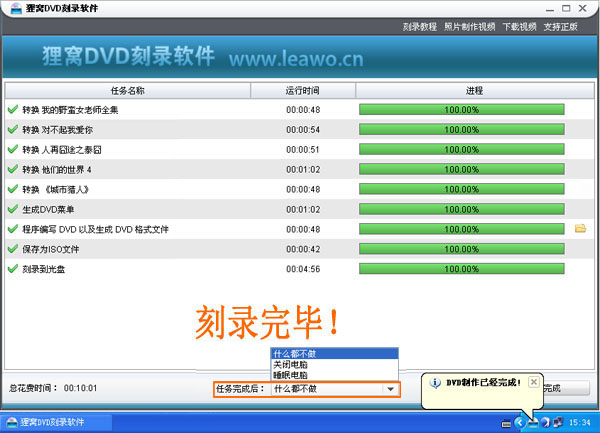This screenshot has width=600, height=433.
Task: Open the 任务完成后 dropdown arrow
Action: pyautogui.click(x=390, y=389)
